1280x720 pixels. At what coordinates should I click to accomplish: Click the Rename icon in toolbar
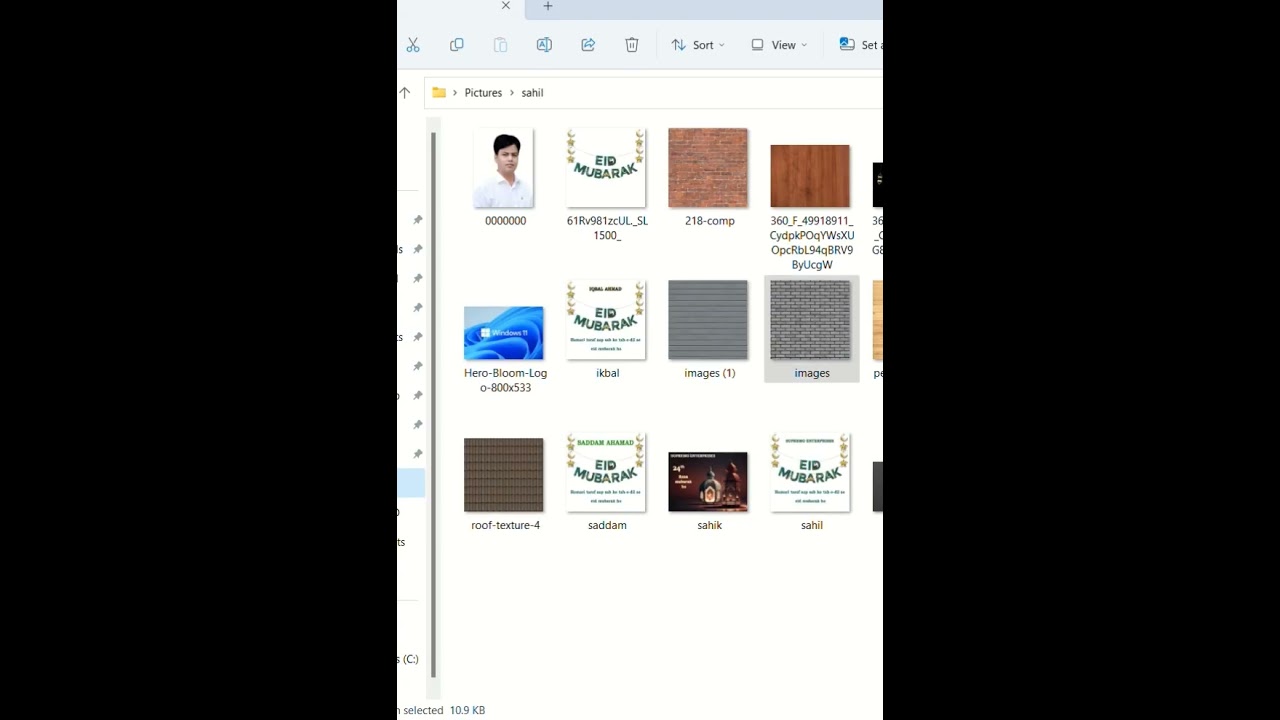[x=544, y=45]
